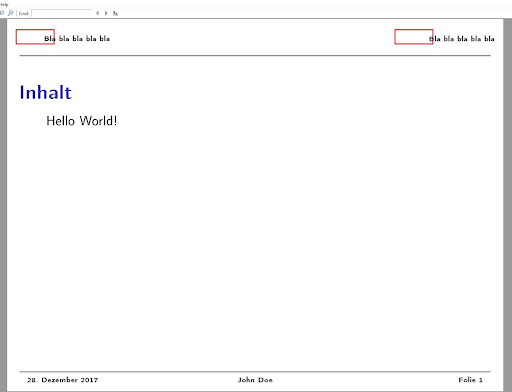Click the Find next arrow
The width and height of the screenshot is (512, 392).
pos(106,13)
